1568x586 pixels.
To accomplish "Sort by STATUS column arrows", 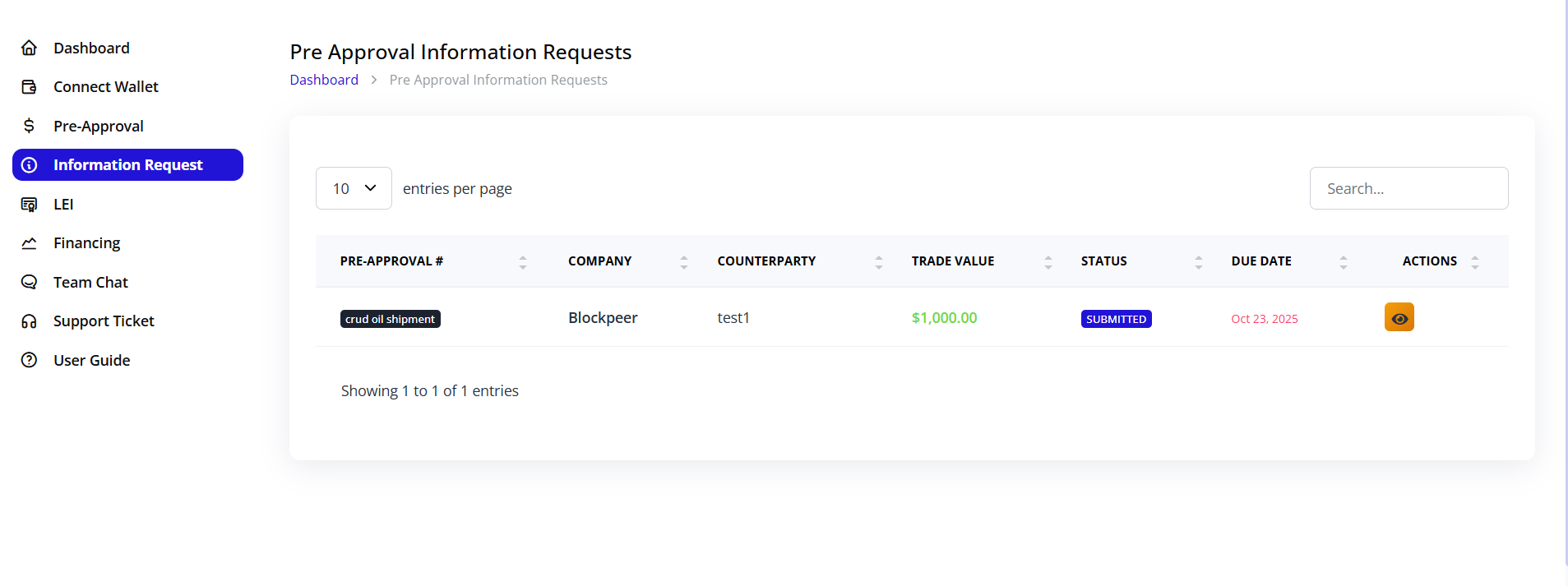I will (1199, 261).
